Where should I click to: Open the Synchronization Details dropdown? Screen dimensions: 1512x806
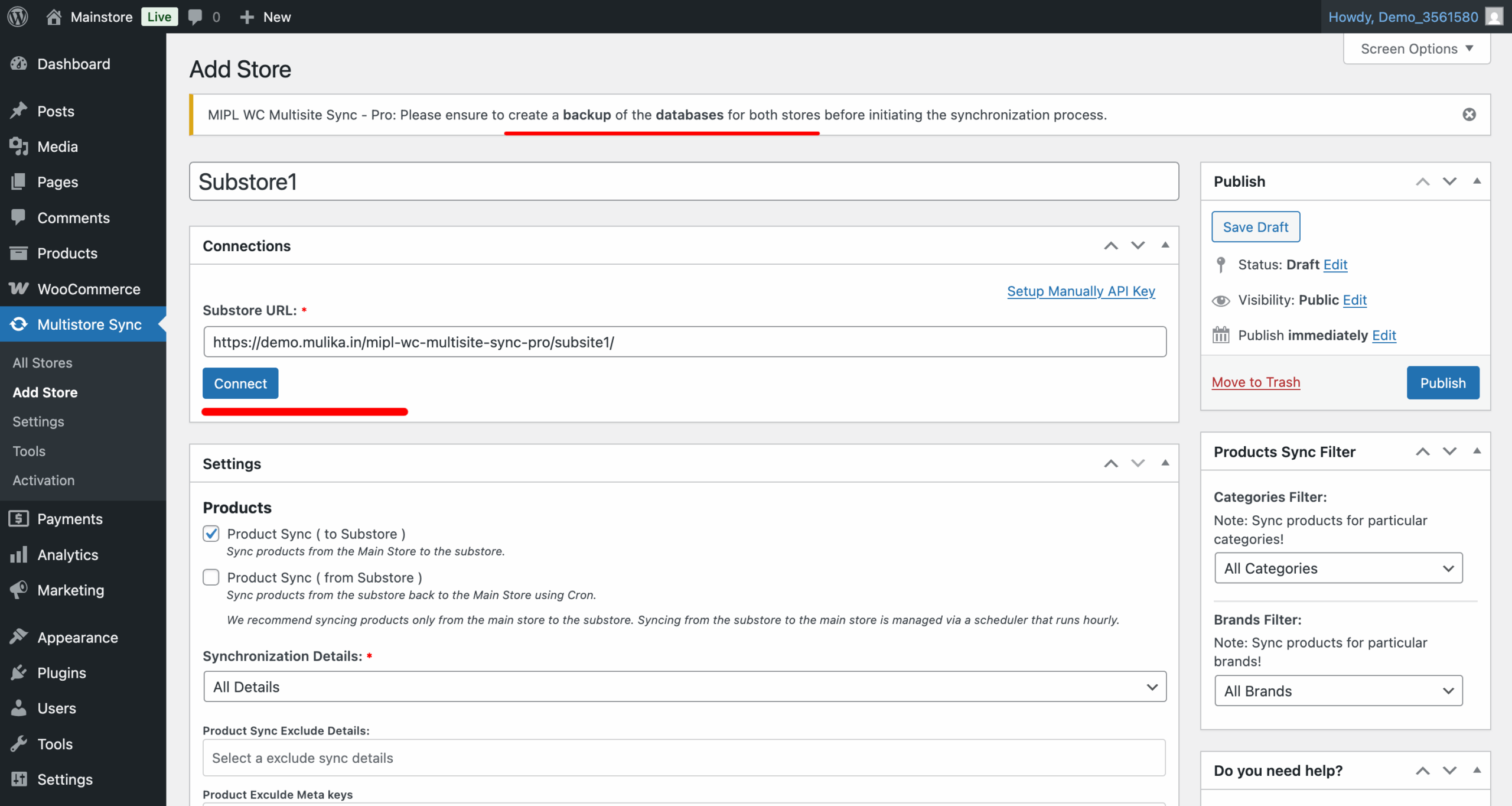(684, 687)
